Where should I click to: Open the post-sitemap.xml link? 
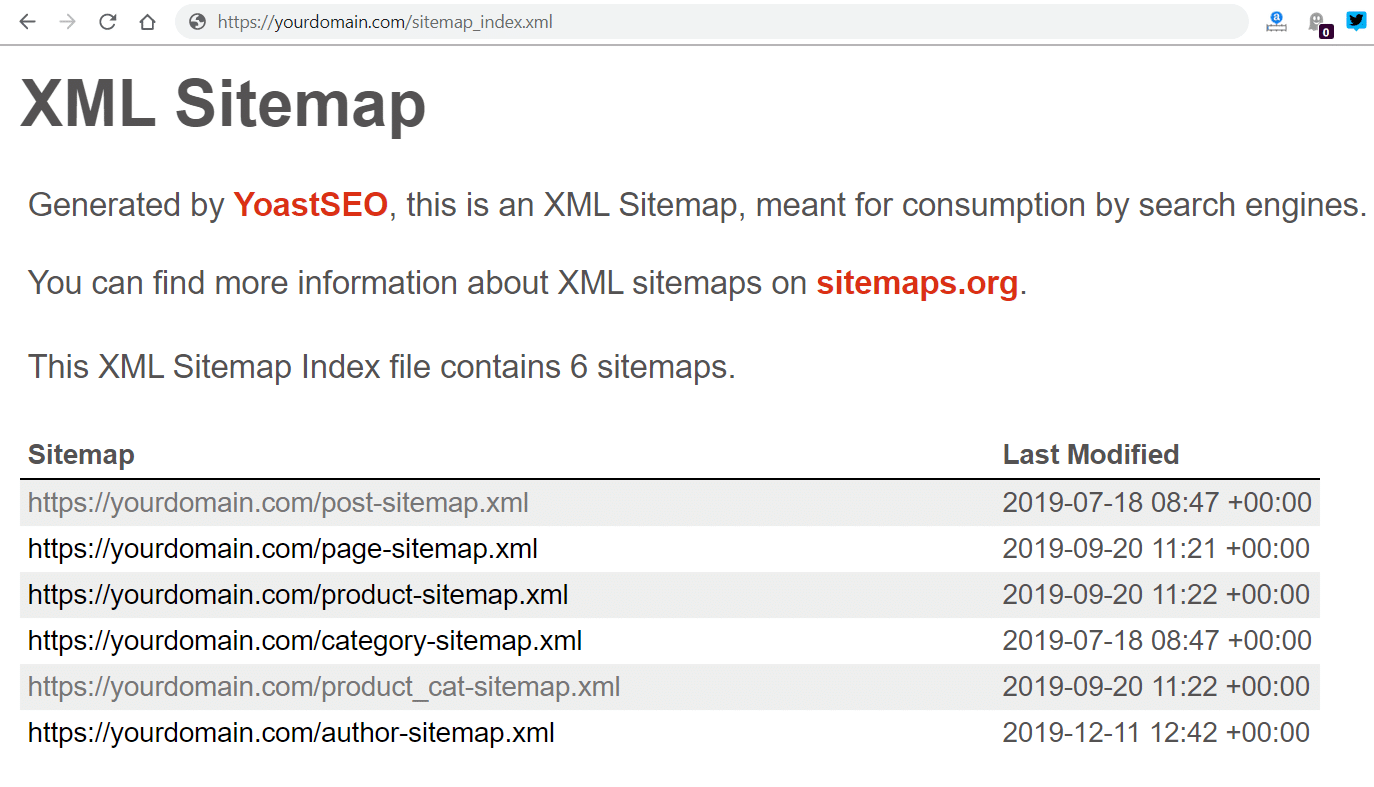tap(279, 502)
